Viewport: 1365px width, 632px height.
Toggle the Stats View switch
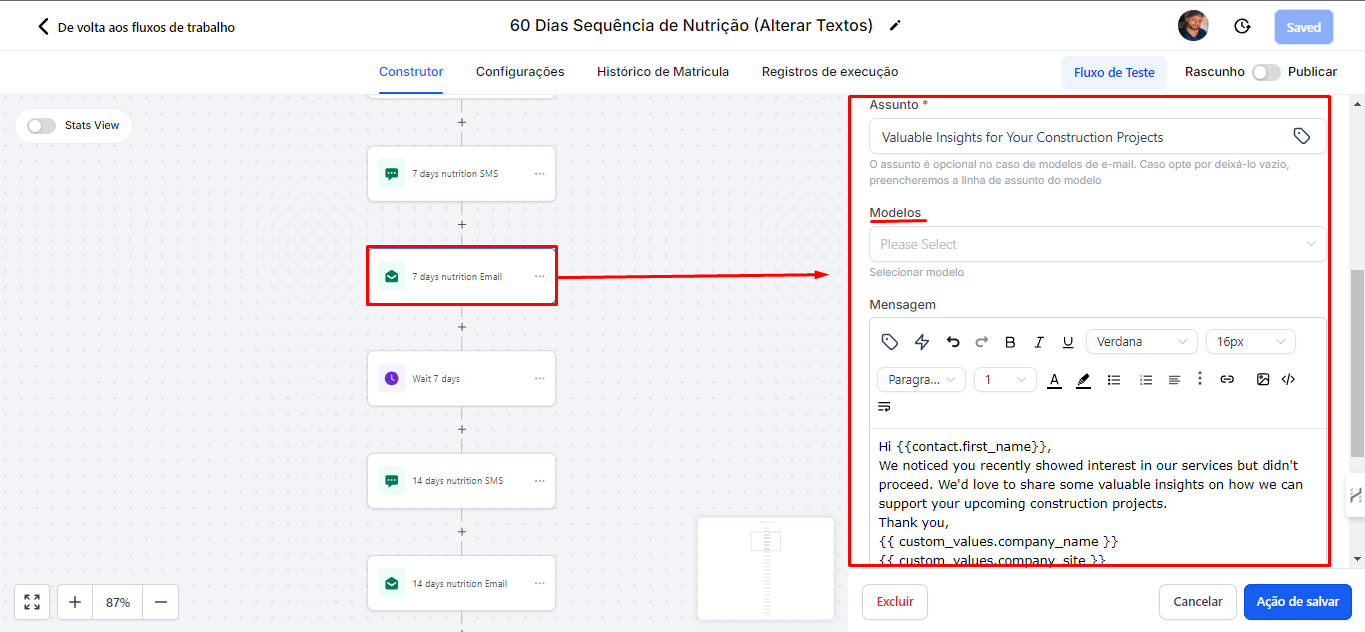point(42,126)
